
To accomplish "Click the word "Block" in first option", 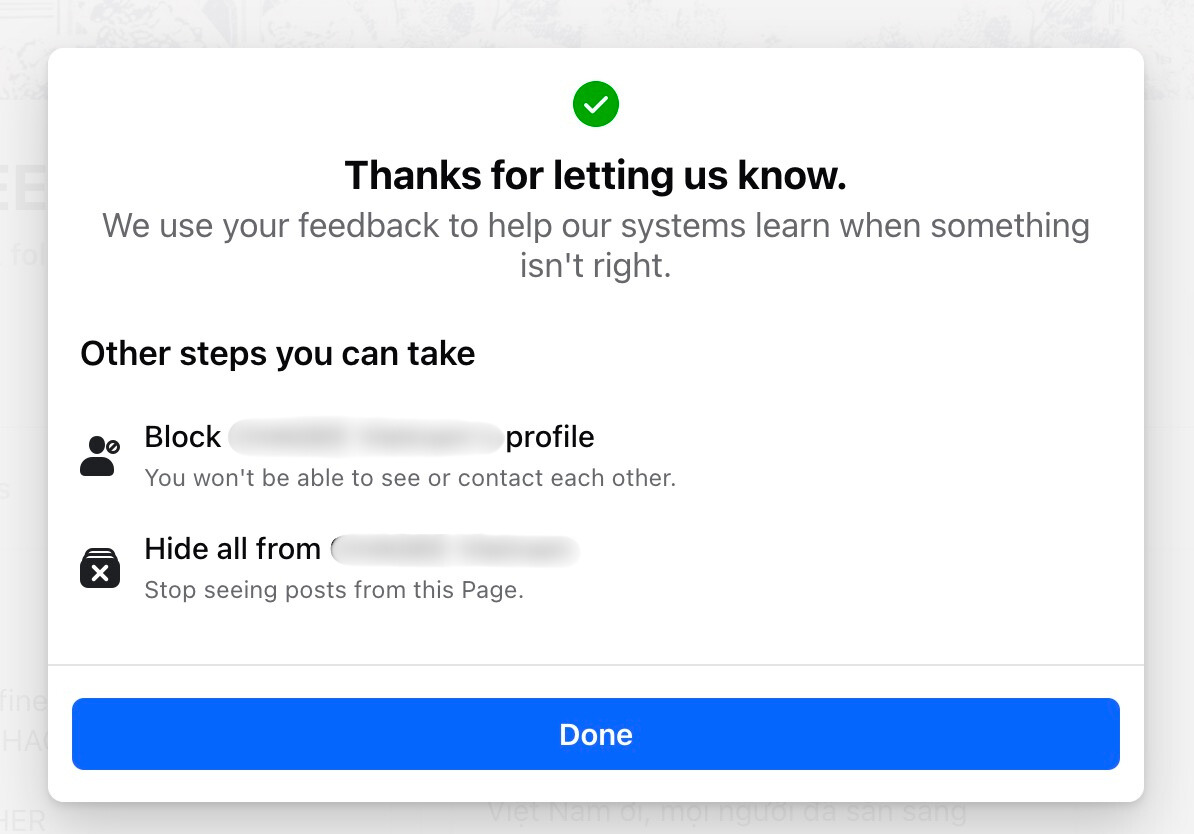I will pyautogui.click(x=183, y=437).
